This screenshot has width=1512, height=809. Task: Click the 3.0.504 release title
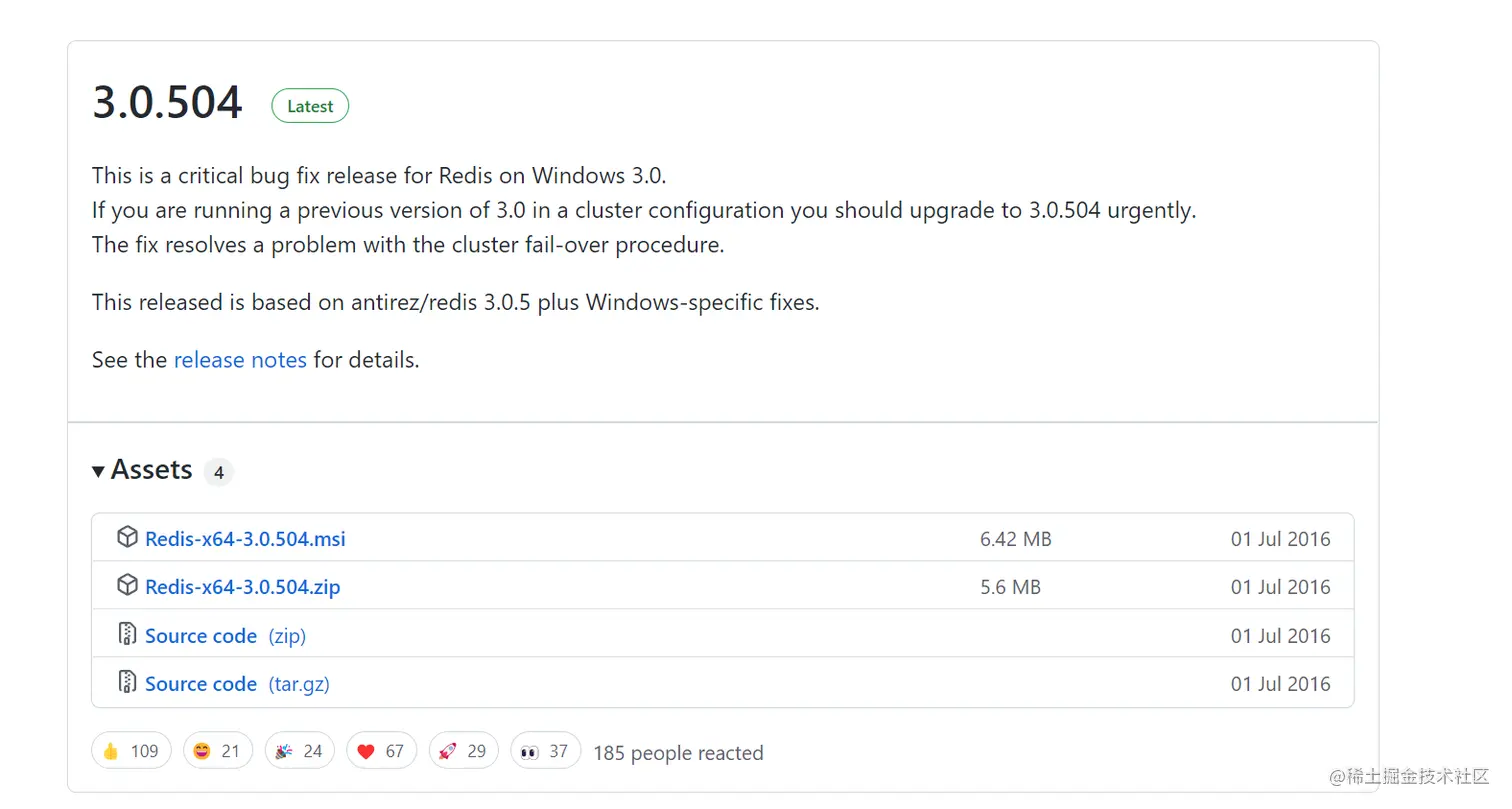167,103
